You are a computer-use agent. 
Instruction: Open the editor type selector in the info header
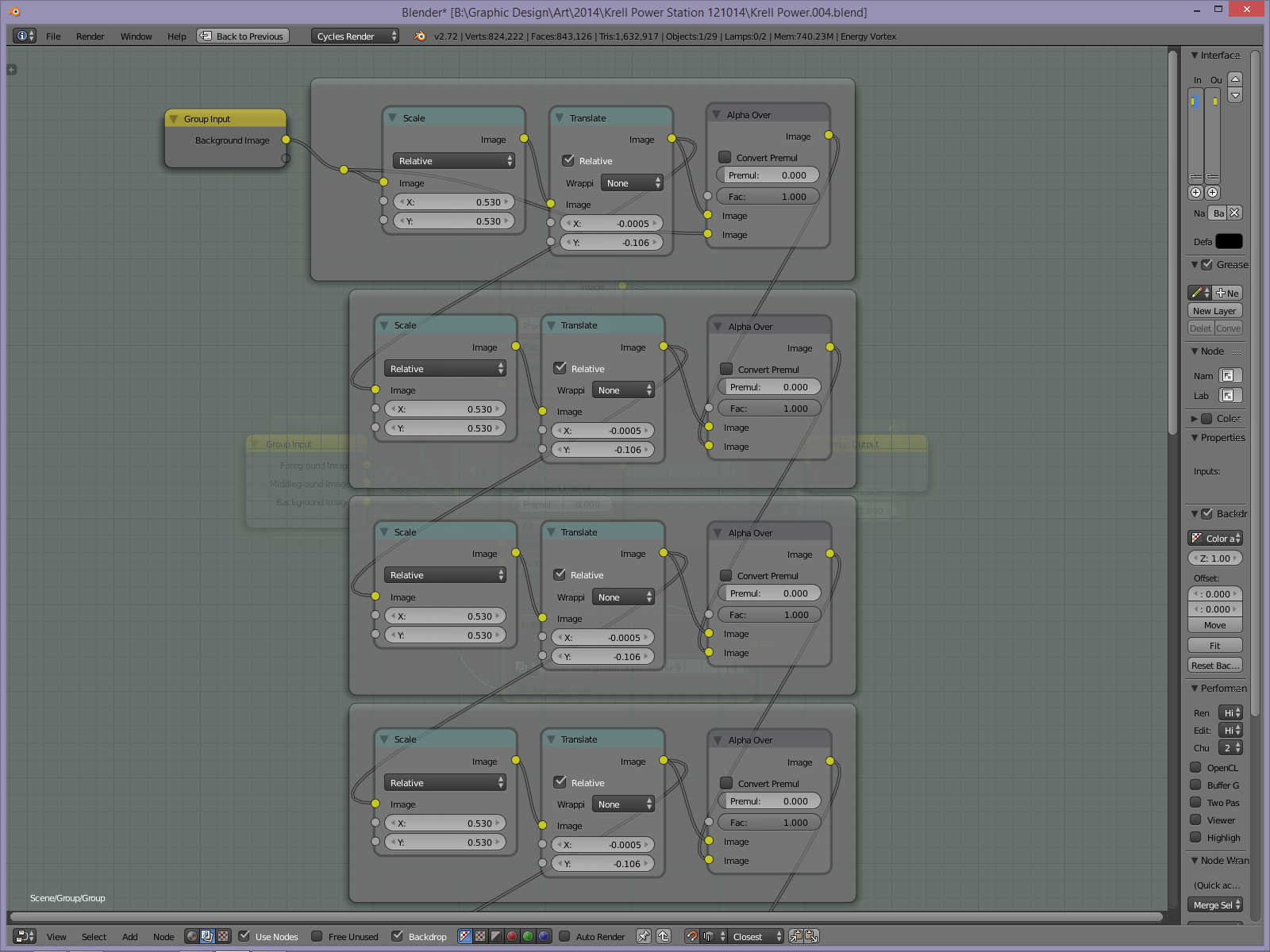pyautogui.click(x=25, y=36)
